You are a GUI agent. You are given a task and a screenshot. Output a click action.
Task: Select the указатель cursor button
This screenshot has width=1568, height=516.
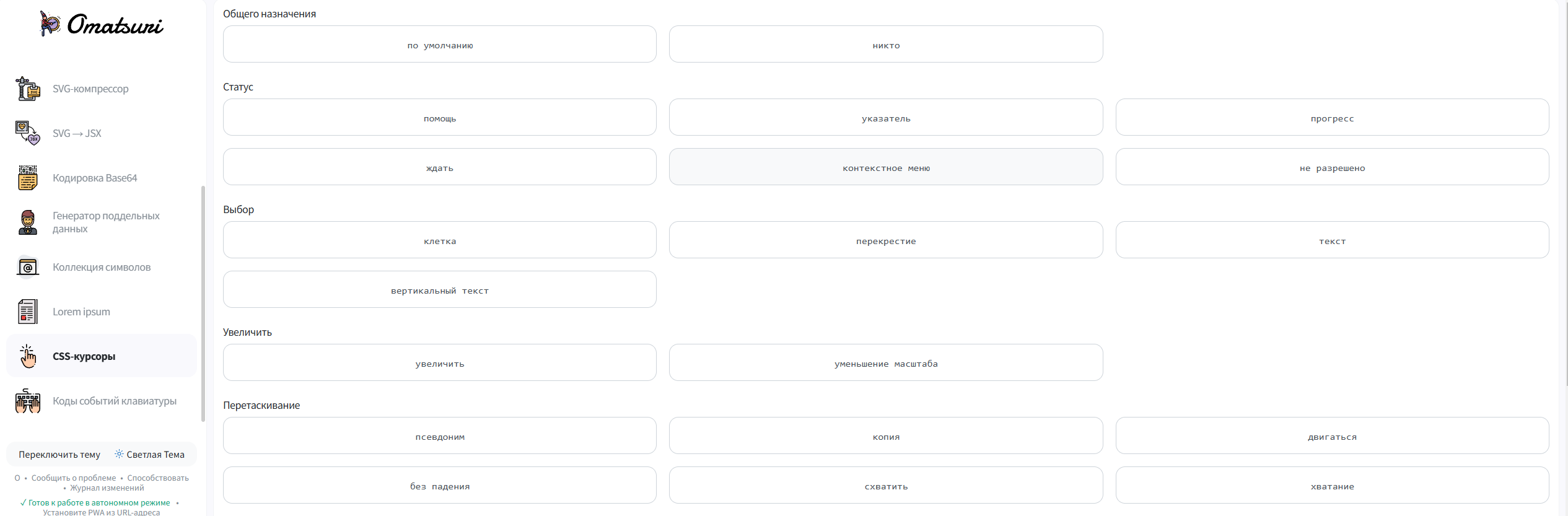(x=886, y=117)
